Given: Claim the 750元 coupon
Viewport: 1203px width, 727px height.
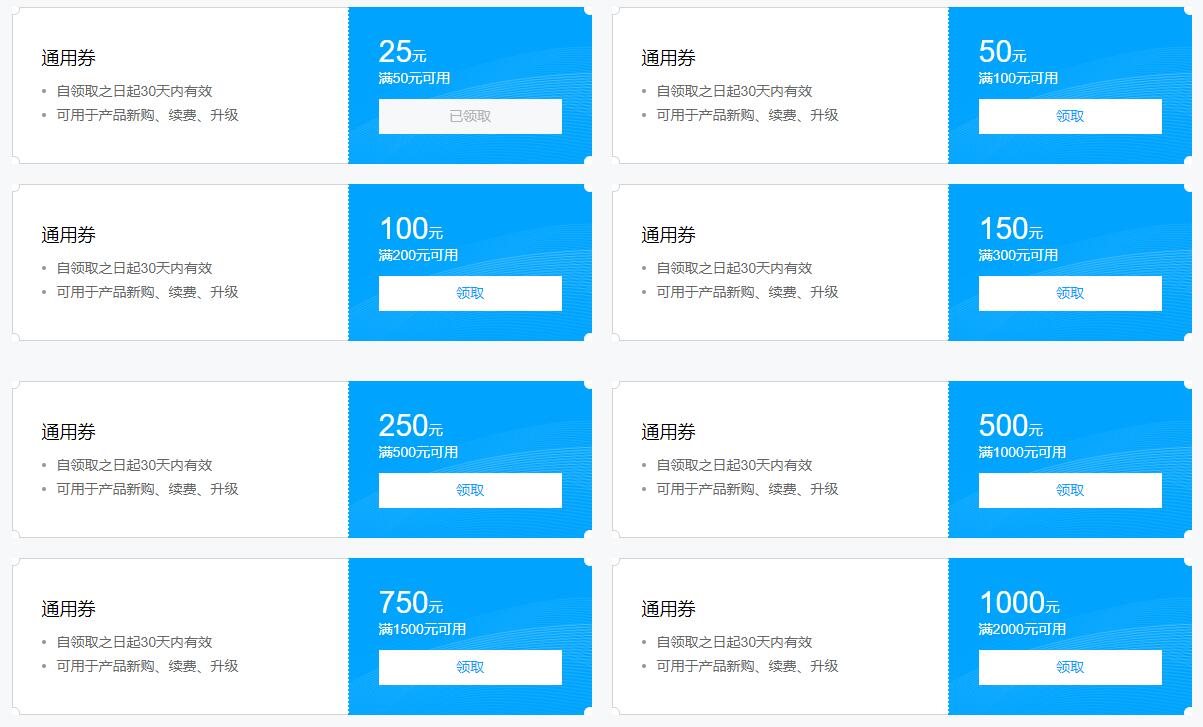Looking at the screenshot, I should click(x=469, y=667).
